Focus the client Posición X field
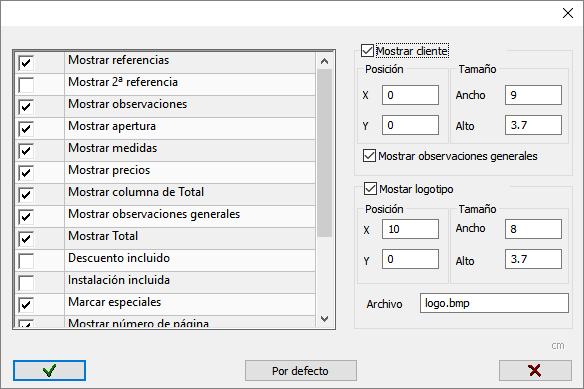 point(410,95)
